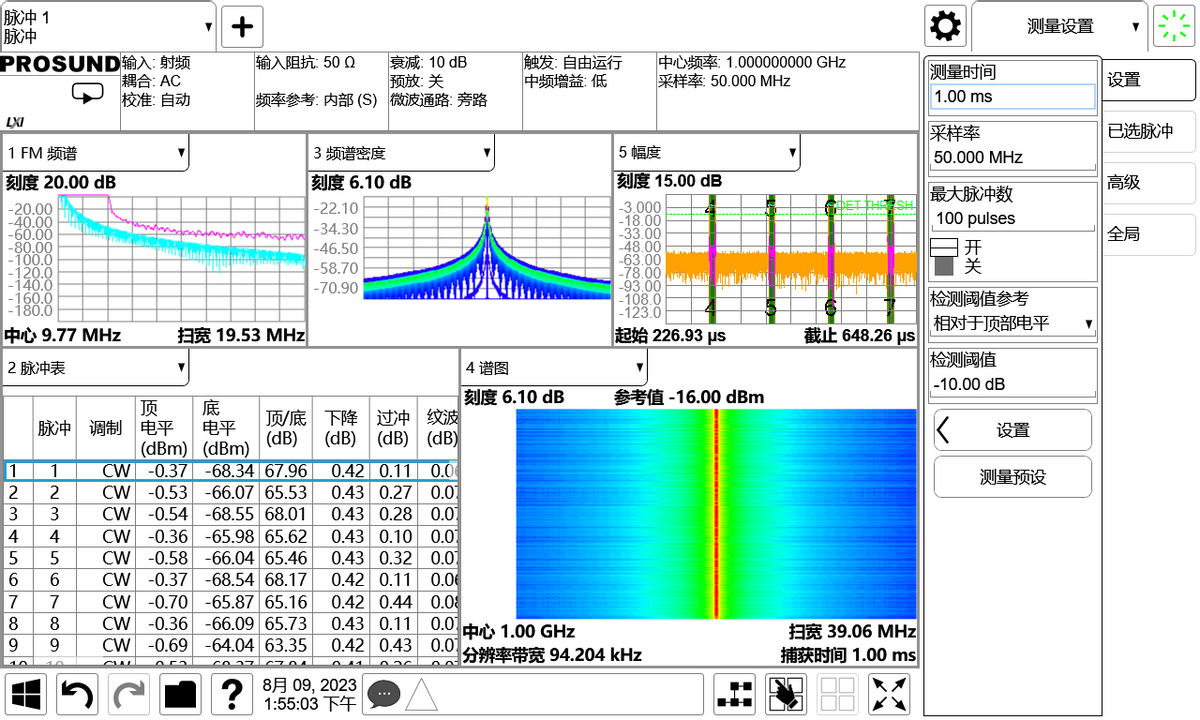
Task: Click the plus icon to add a screen
Action: pos(241,26)
